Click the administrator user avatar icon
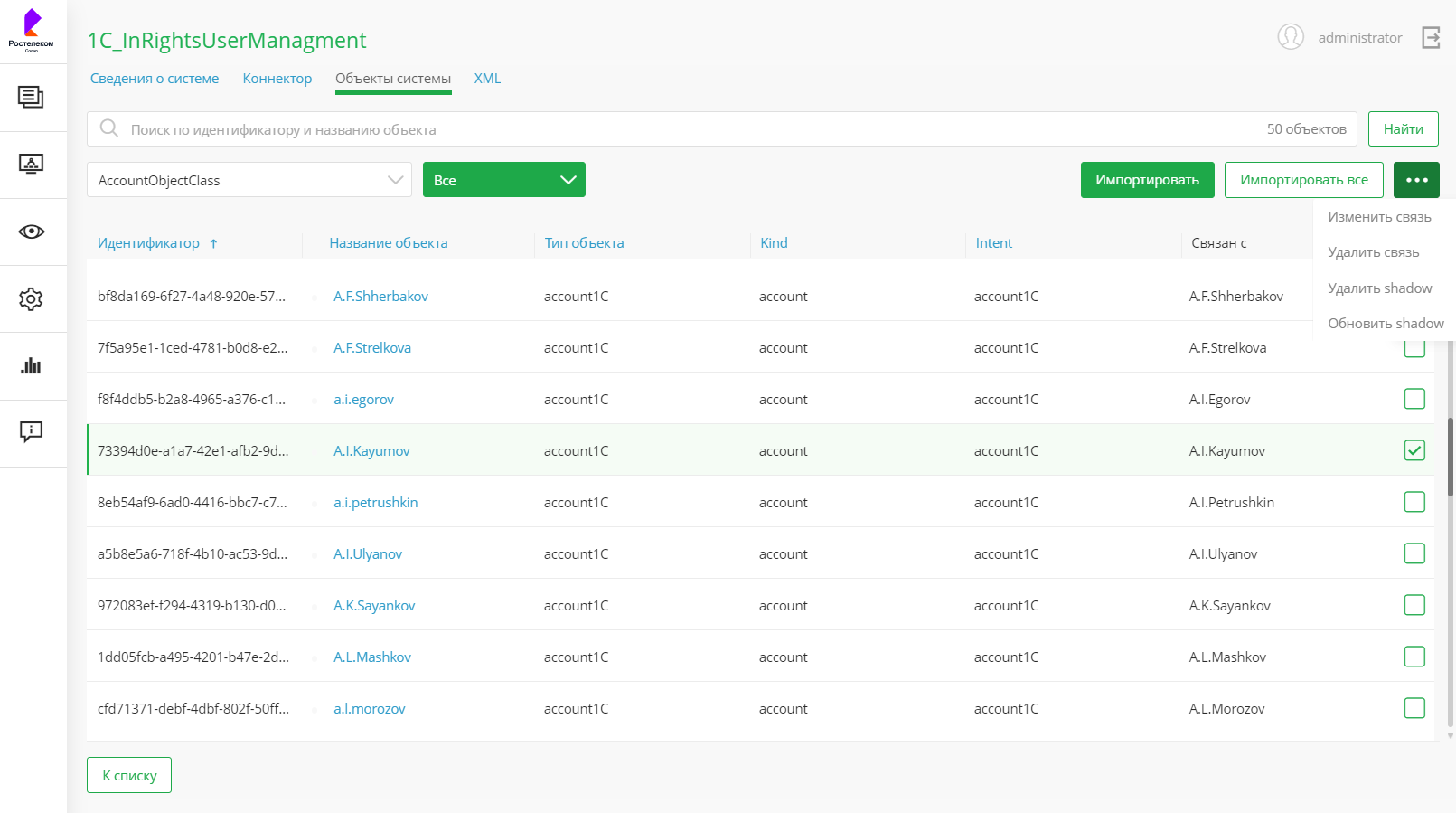Screen dimensions: 1456x813 [1291, 37]
